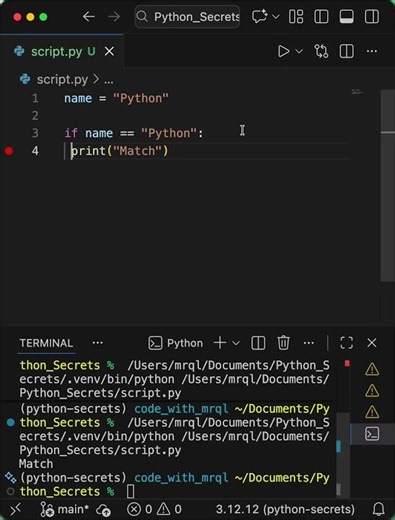
Task: Expand the breadcrumb ellipsis
Action: [109, 80]
